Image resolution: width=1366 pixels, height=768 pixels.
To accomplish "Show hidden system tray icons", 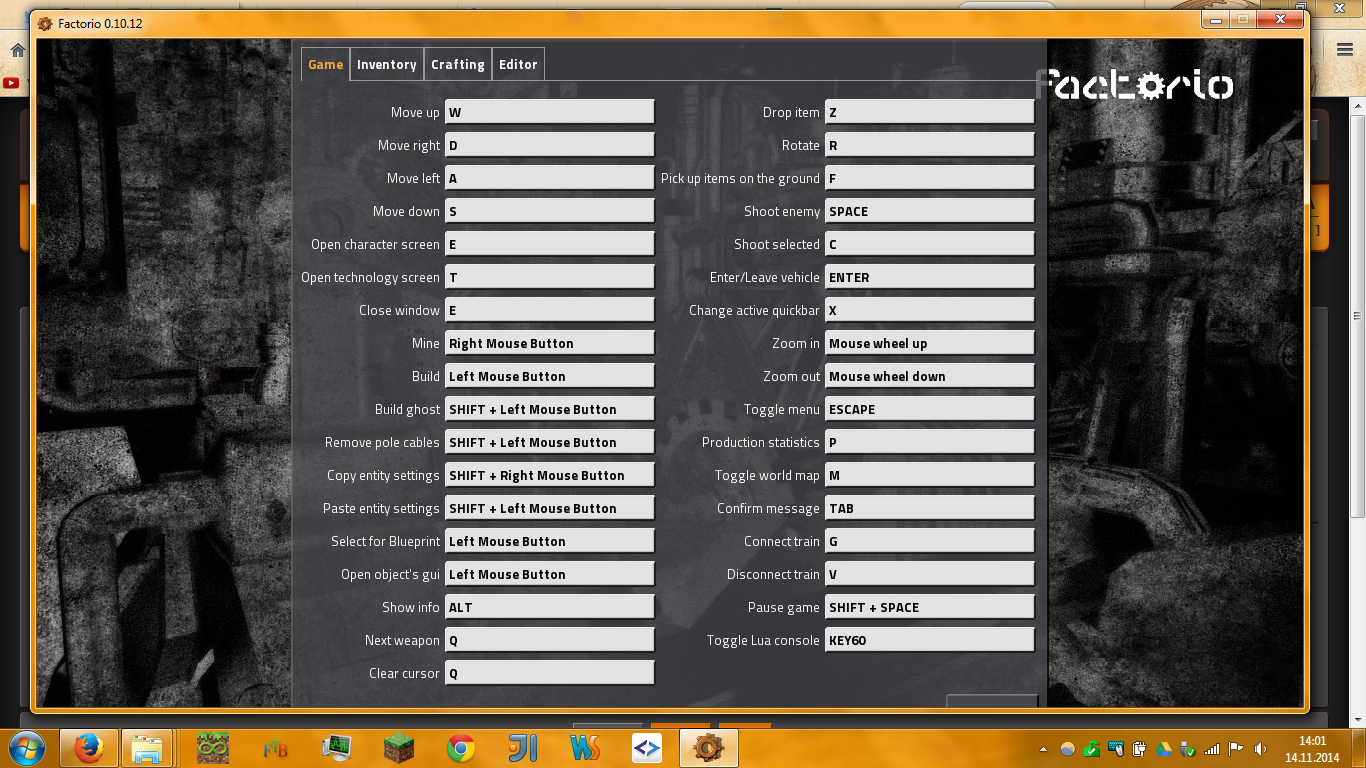I will click(1044, 749).
